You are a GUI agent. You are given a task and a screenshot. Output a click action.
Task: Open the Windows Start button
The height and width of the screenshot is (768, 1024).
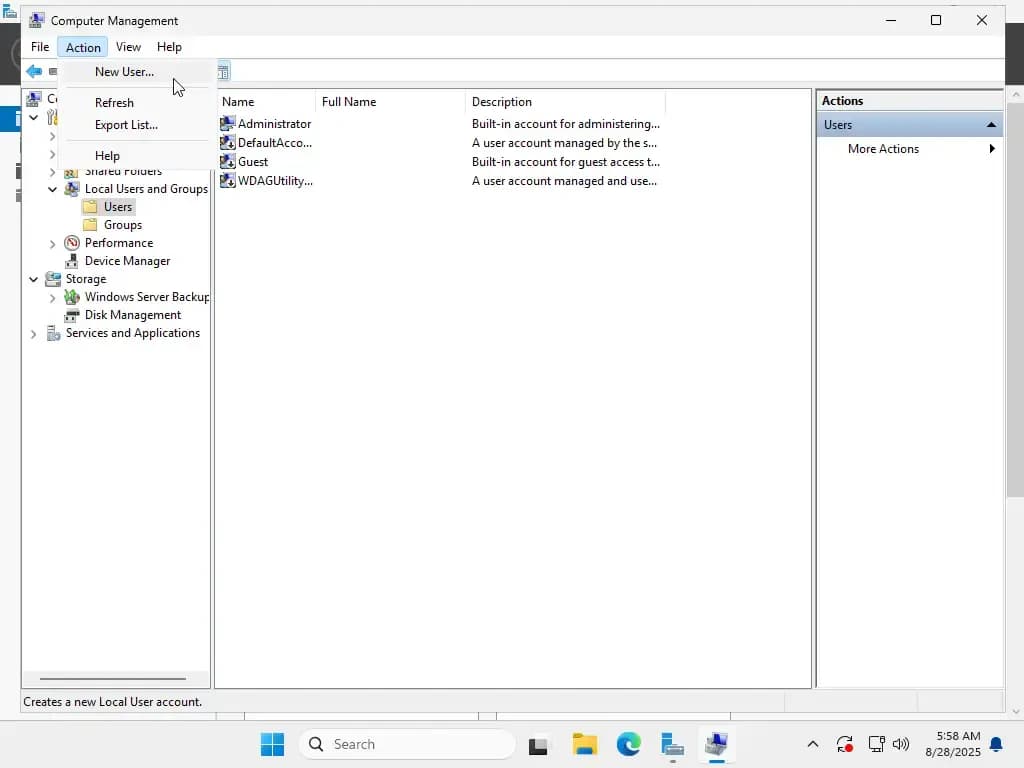(x=272, y=744)
